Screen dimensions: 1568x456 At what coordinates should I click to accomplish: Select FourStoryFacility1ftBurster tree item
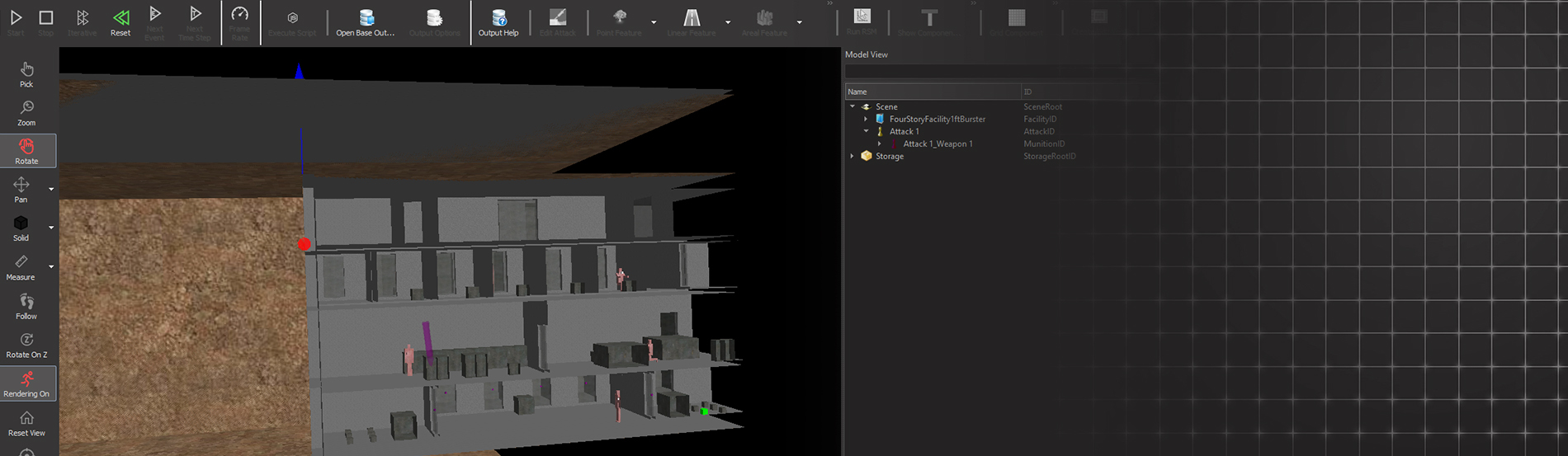(937, 119)
